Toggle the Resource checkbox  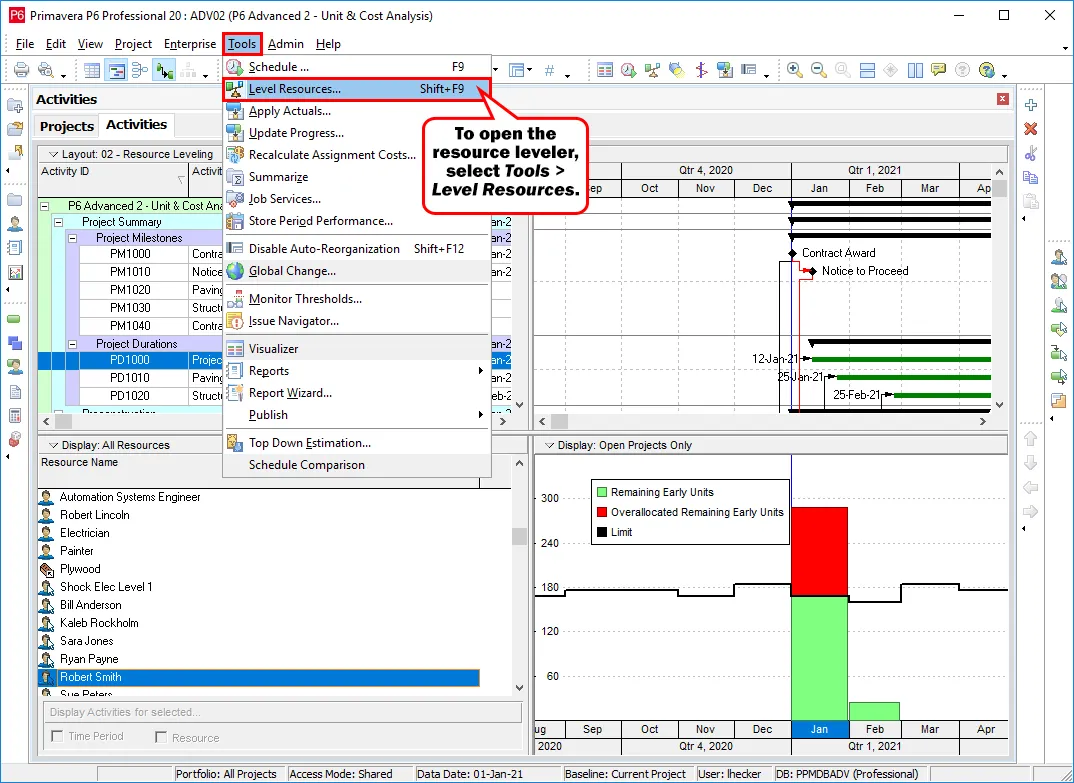coord(161,737)
